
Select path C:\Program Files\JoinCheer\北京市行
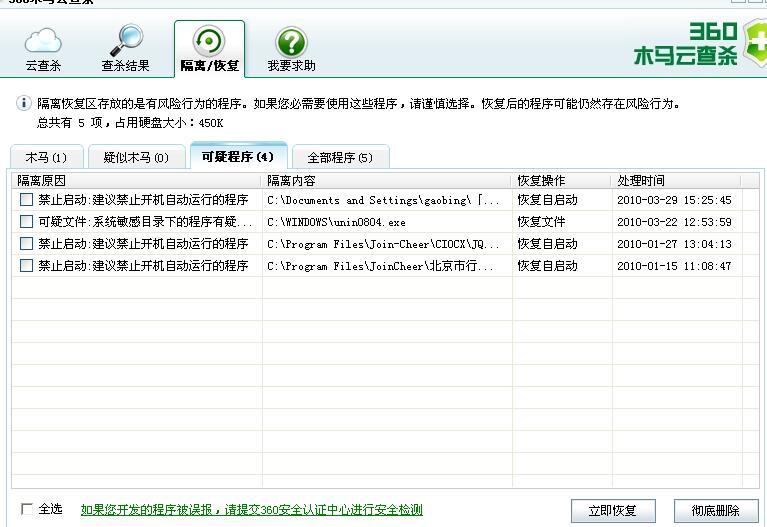click(x=380, y=266)
